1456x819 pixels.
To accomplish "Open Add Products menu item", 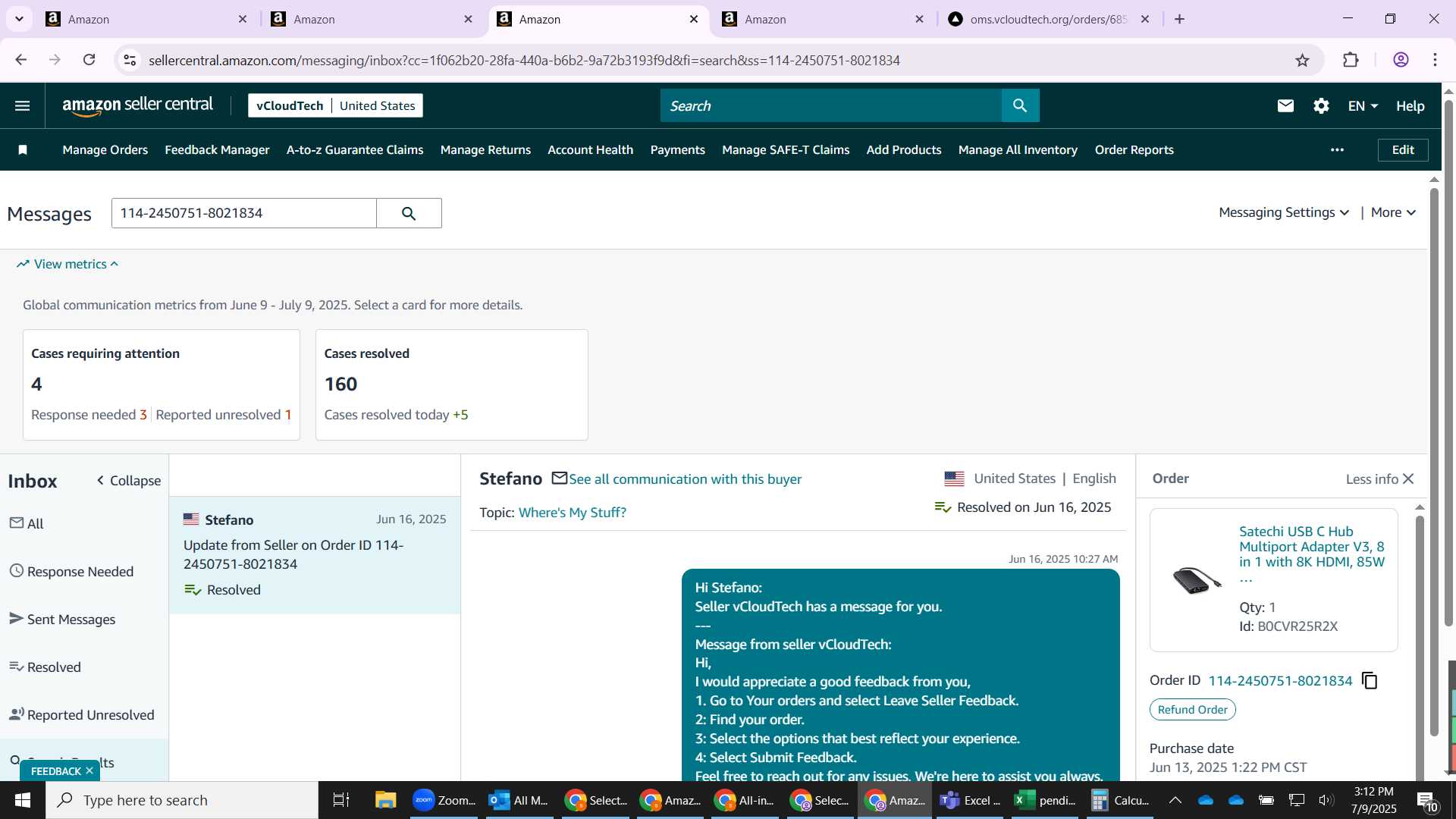I will point(904,150).
